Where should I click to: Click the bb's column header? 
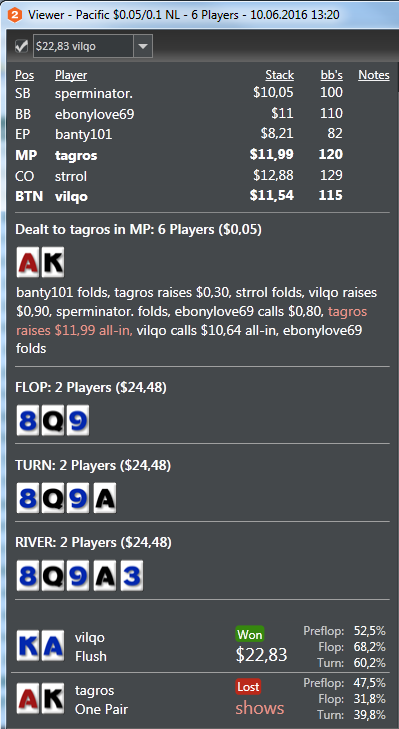tap(332, 75)
